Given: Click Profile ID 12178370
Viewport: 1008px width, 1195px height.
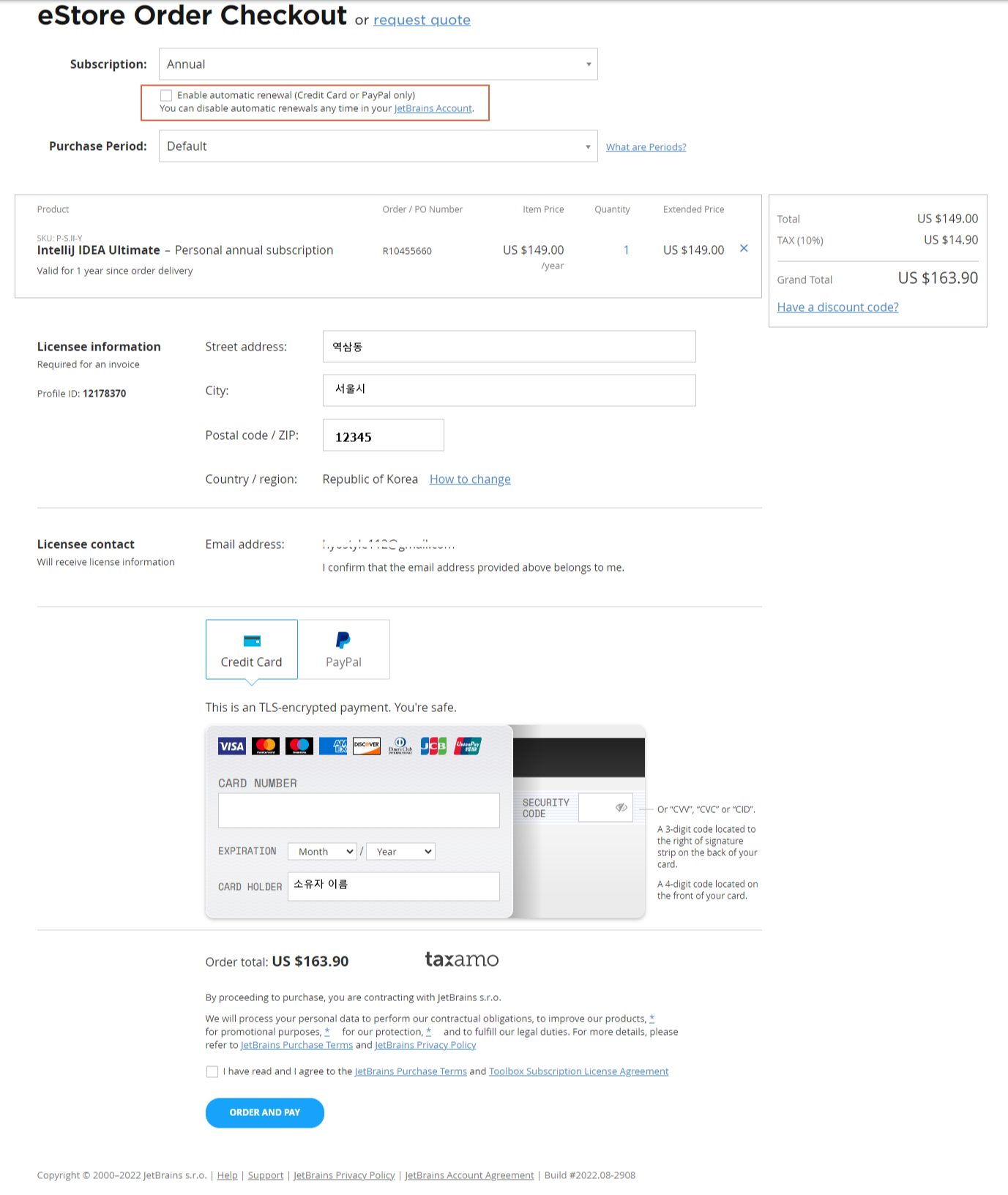Looking at the screenshot, I should [x=81, y=394].
